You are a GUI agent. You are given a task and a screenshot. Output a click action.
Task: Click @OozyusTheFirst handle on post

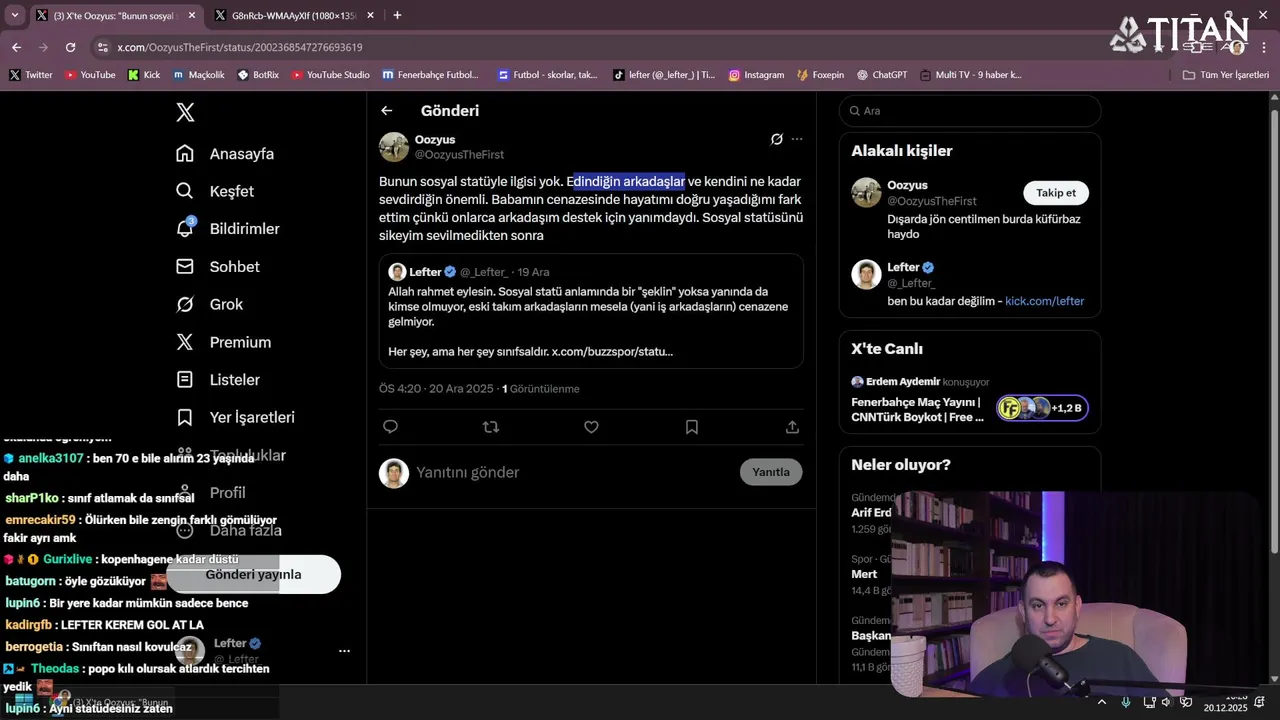click(x=459, y=155)
